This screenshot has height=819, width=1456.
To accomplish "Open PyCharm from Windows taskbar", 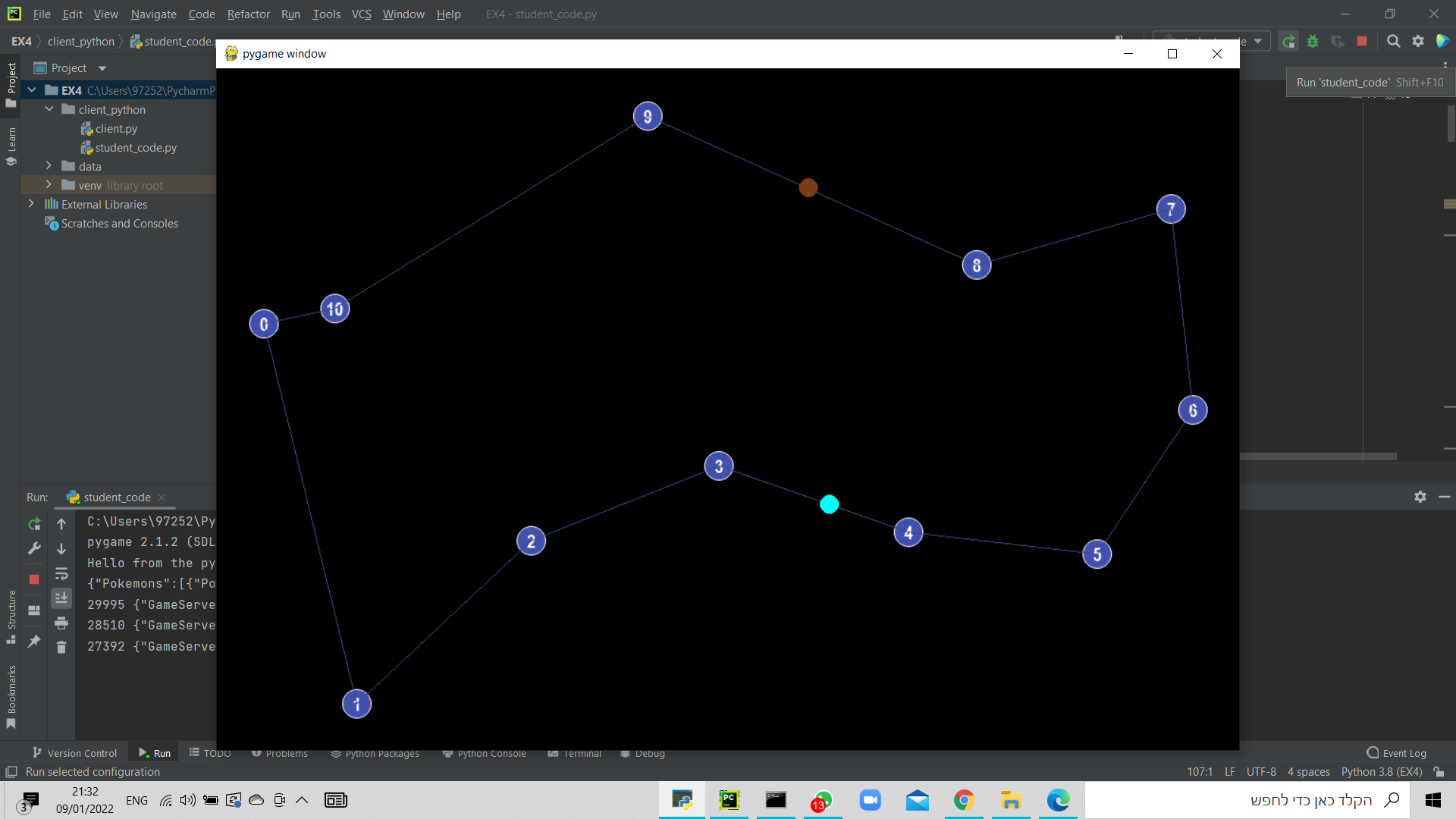I will (x=729, y=800).
